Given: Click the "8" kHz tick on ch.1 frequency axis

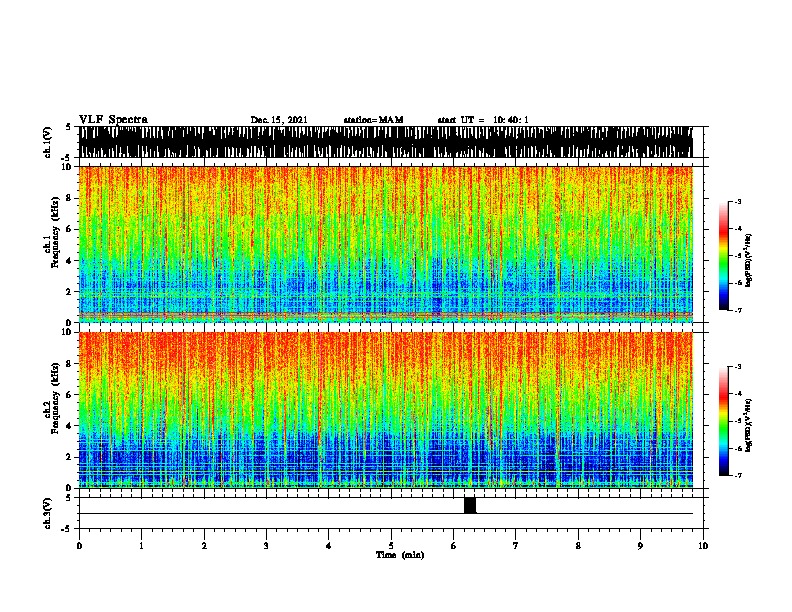Looking at the screenshot, I should pos(69,198).
